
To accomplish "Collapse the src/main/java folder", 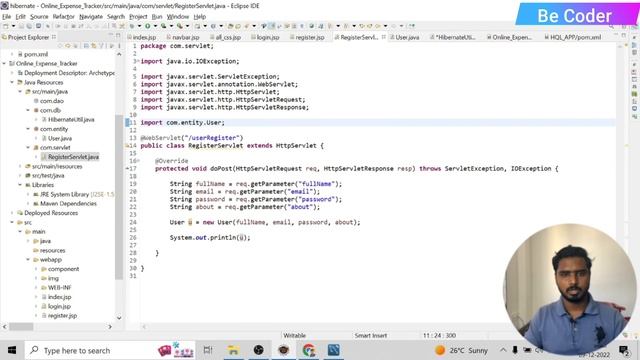I will click(x=20, y=92).
